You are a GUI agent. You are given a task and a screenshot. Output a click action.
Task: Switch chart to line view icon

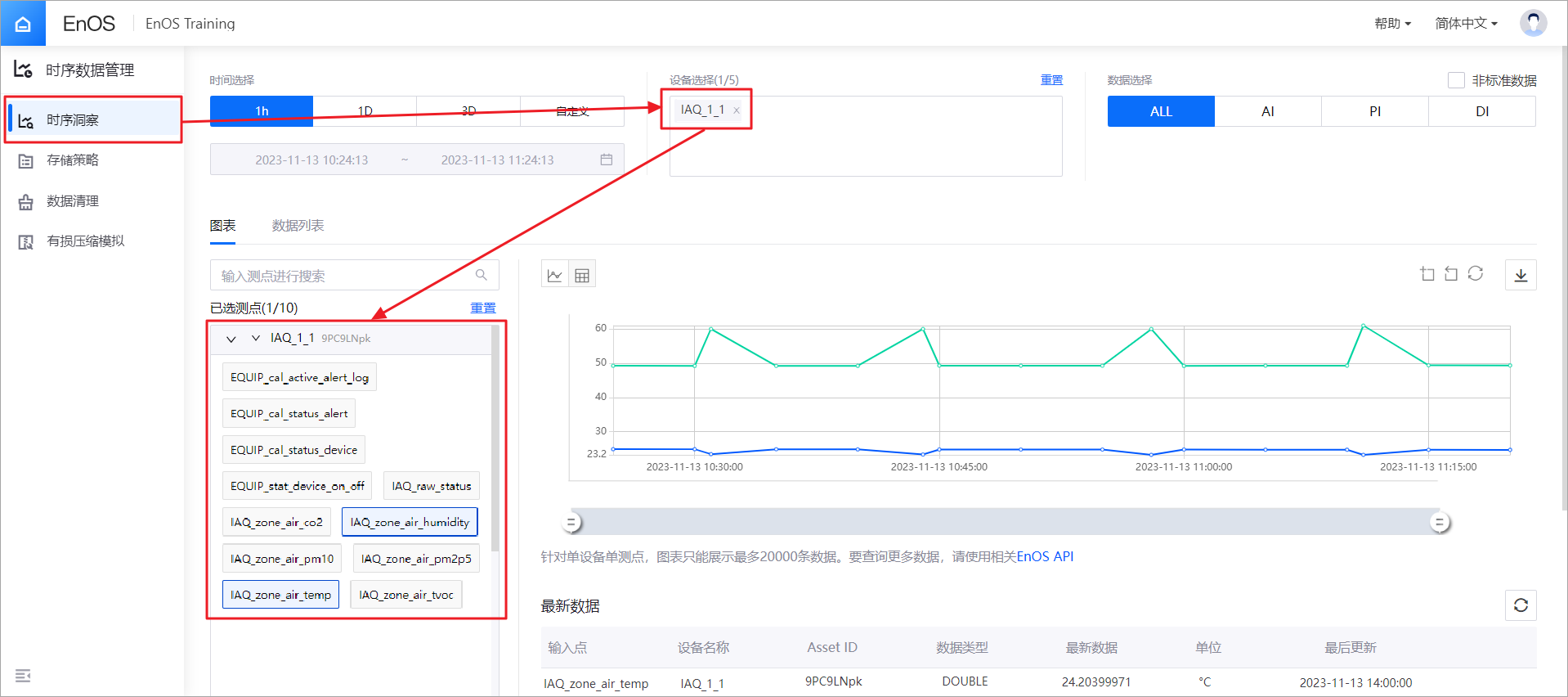555,276
